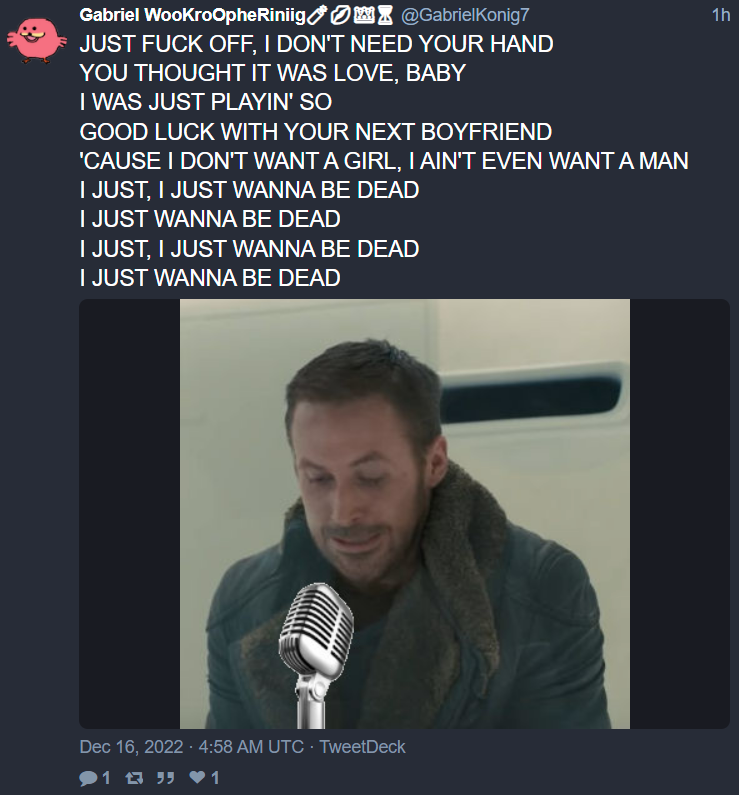Click the reply count number 1

pyautogui.click(x=106, y=777)
